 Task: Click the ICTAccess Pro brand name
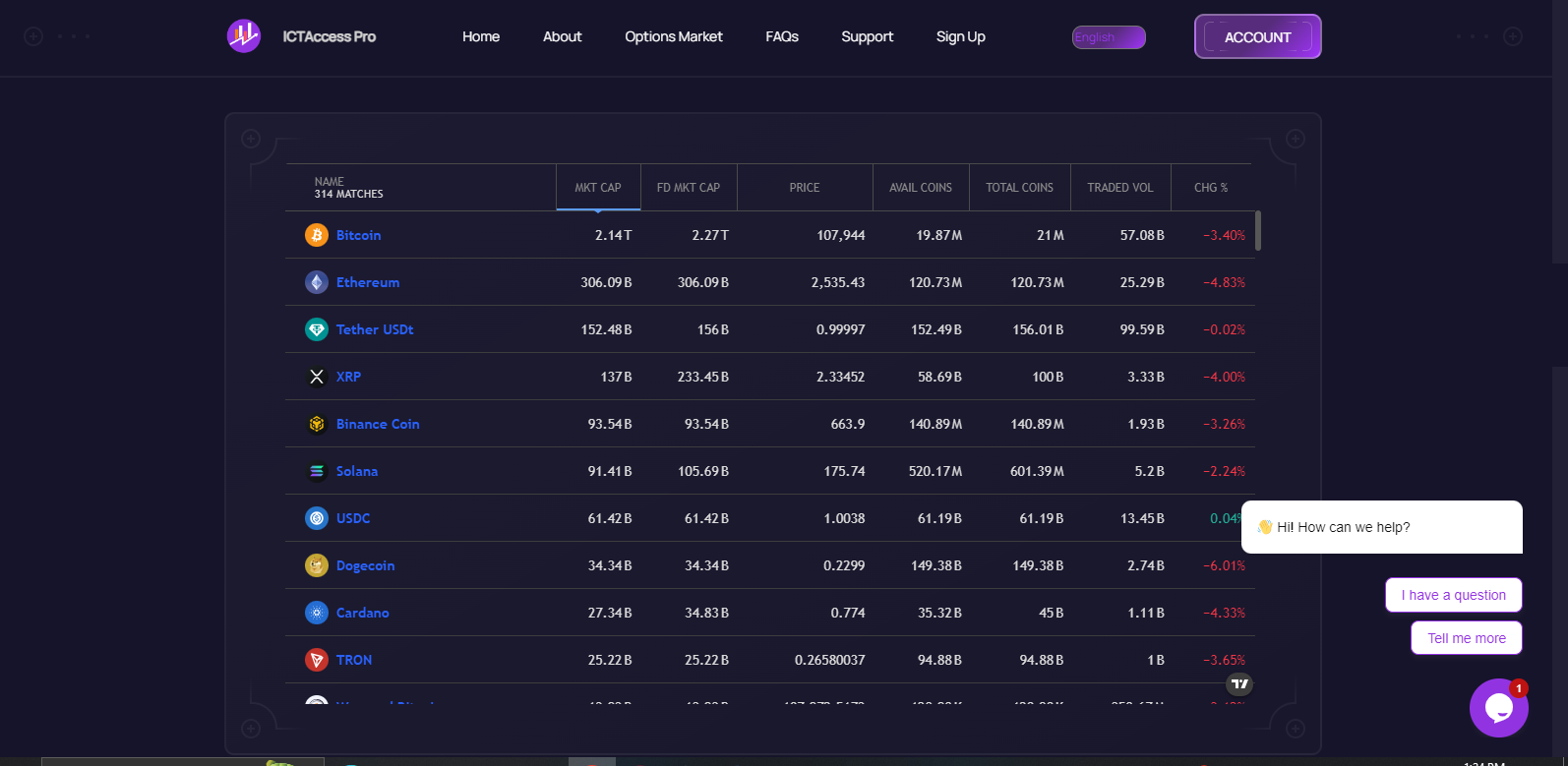330,36
